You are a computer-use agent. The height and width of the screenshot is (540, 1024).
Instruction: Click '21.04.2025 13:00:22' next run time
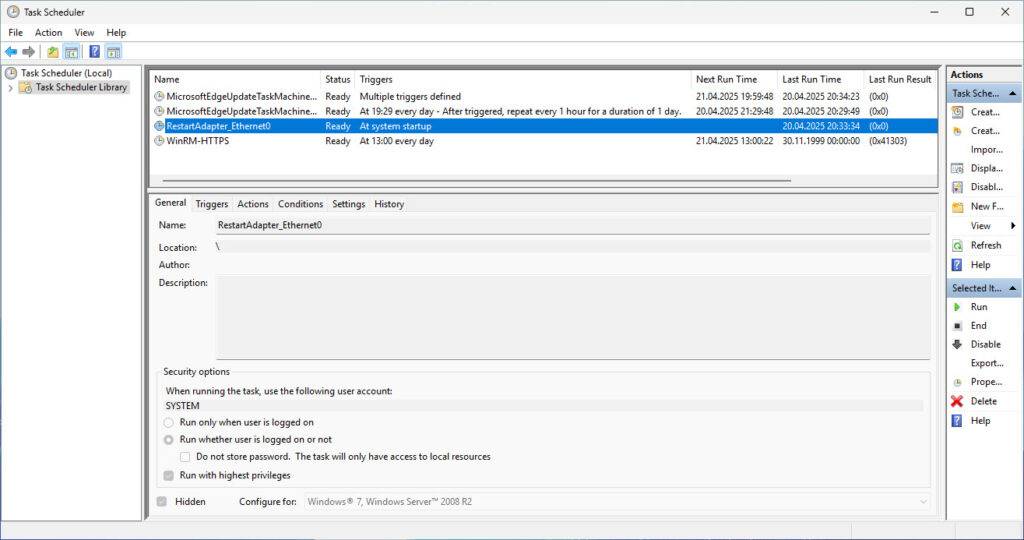pos(734,141)
